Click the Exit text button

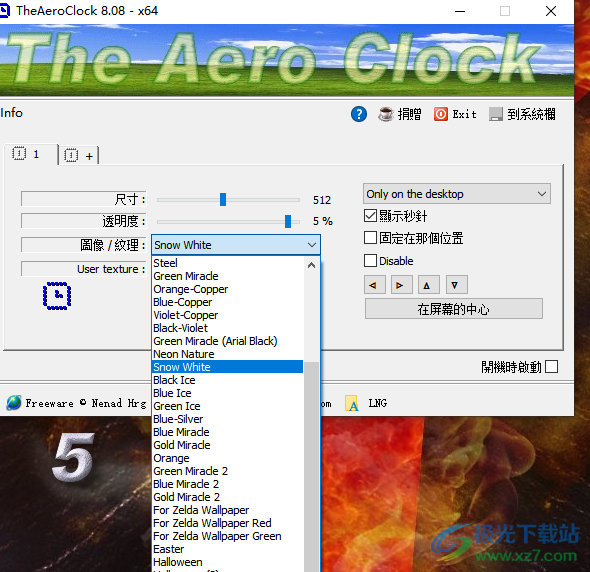(x=464, y=114)
